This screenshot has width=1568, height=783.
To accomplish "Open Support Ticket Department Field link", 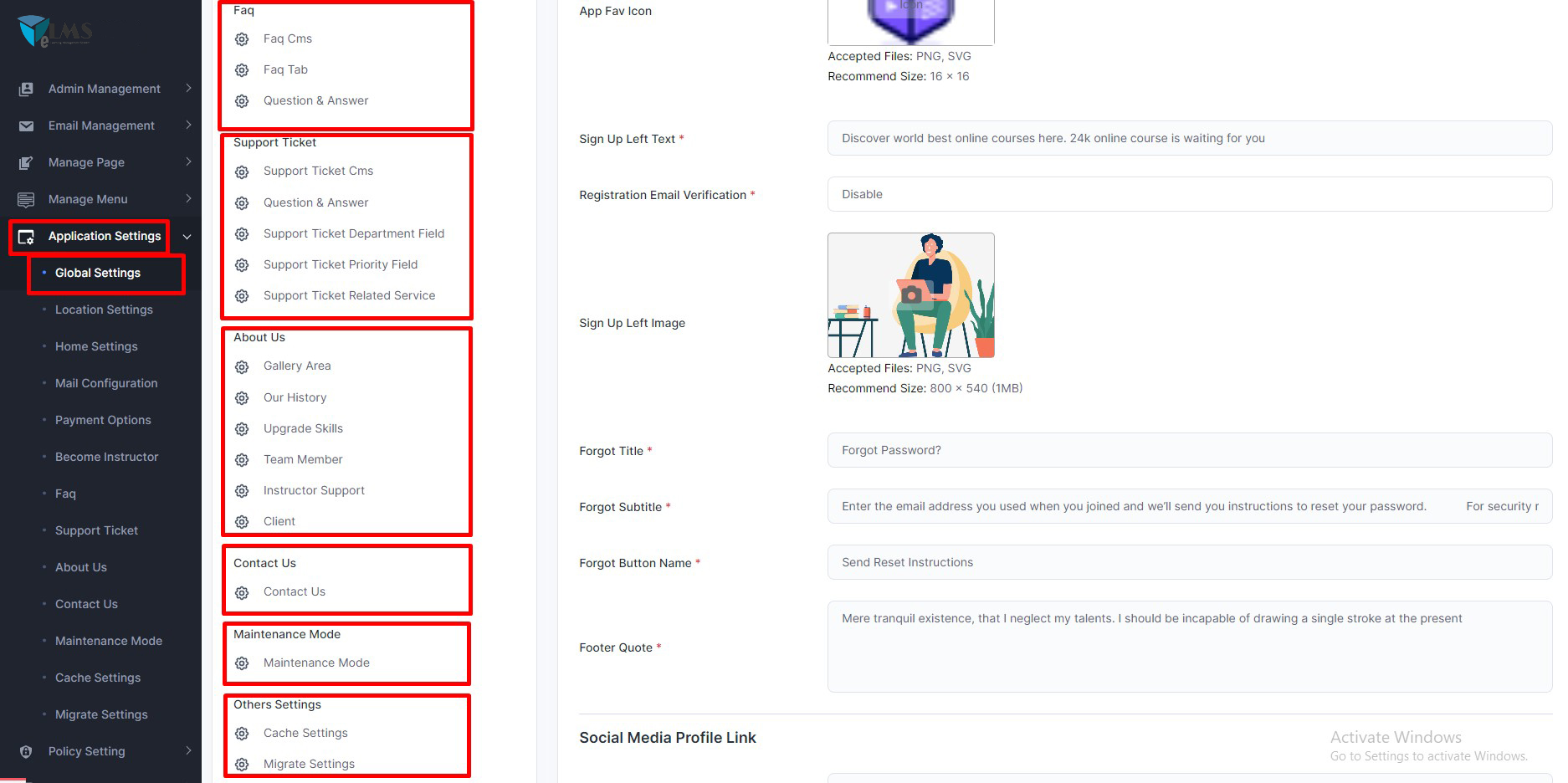I will (x=353, y=233).
